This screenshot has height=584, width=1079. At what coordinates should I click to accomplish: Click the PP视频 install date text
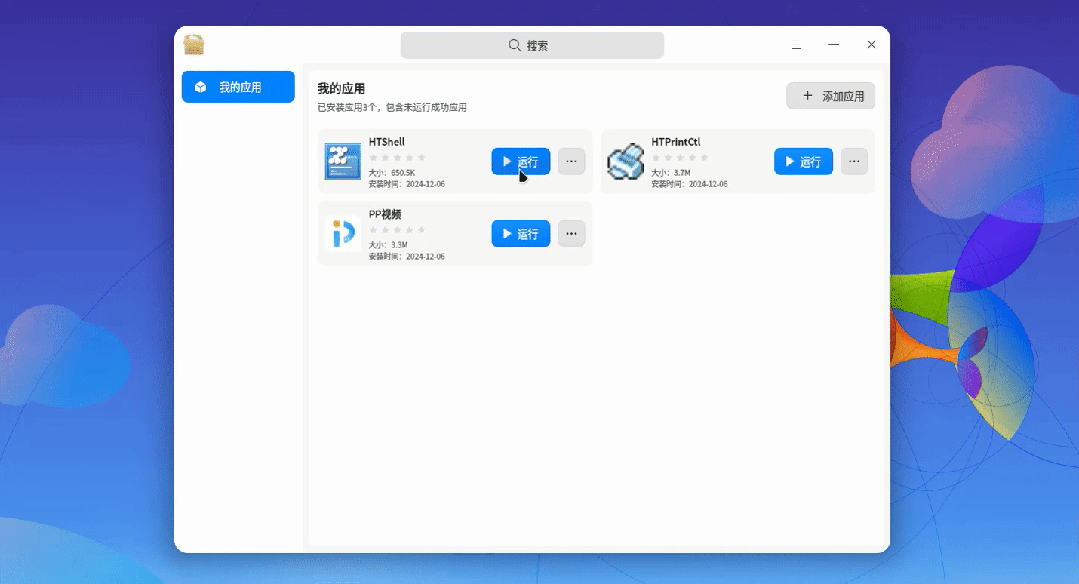(407, 257)
